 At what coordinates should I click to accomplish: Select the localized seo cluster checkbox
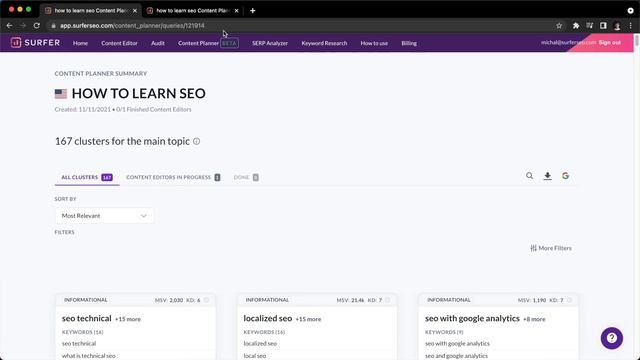[387, 300]
